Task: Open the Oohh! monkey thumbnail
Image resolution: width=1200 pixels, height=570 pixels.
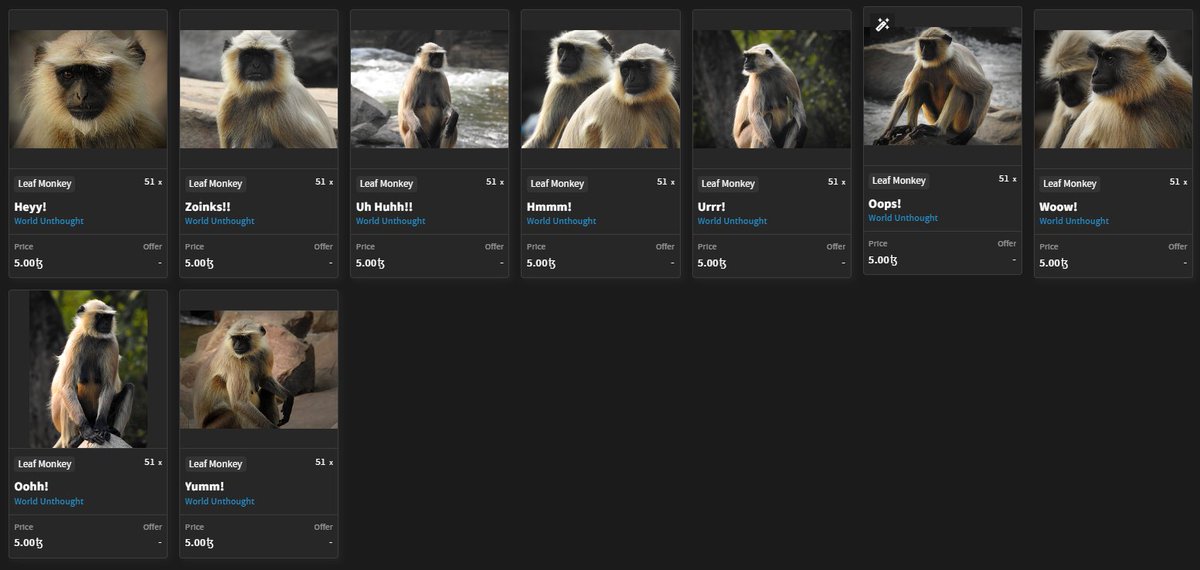Action: click(88, 369)
